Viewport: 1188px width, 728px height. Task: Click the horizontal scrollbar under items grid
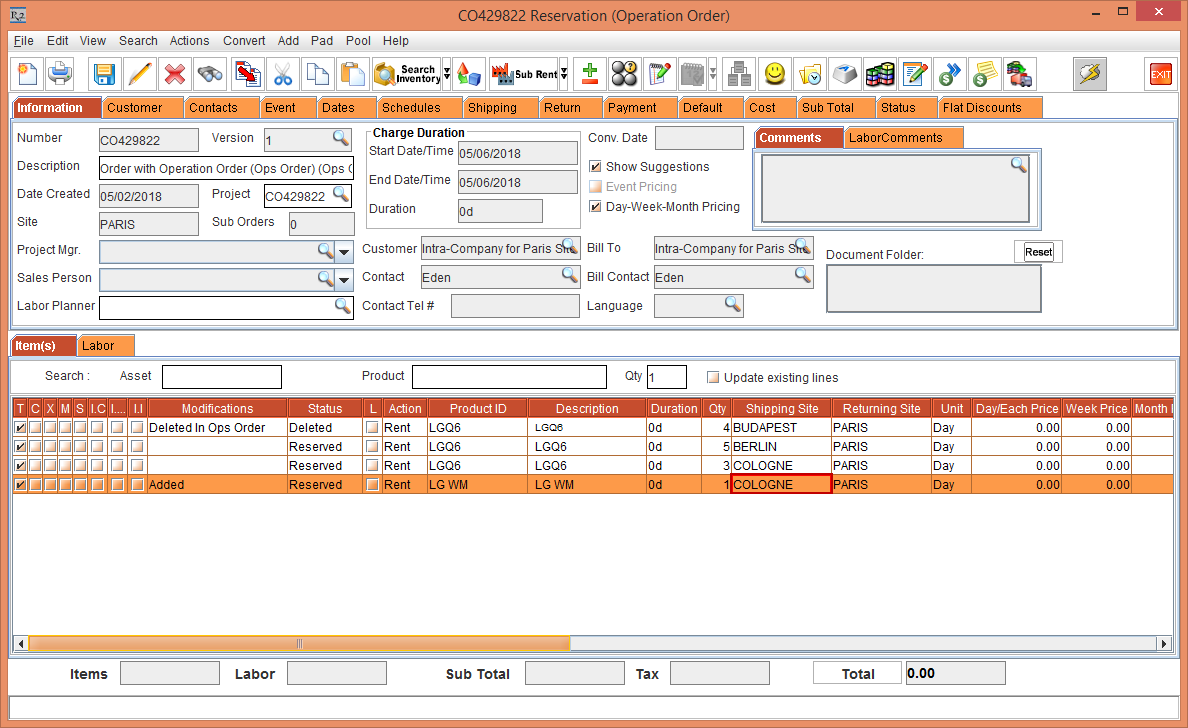(300, 644)
